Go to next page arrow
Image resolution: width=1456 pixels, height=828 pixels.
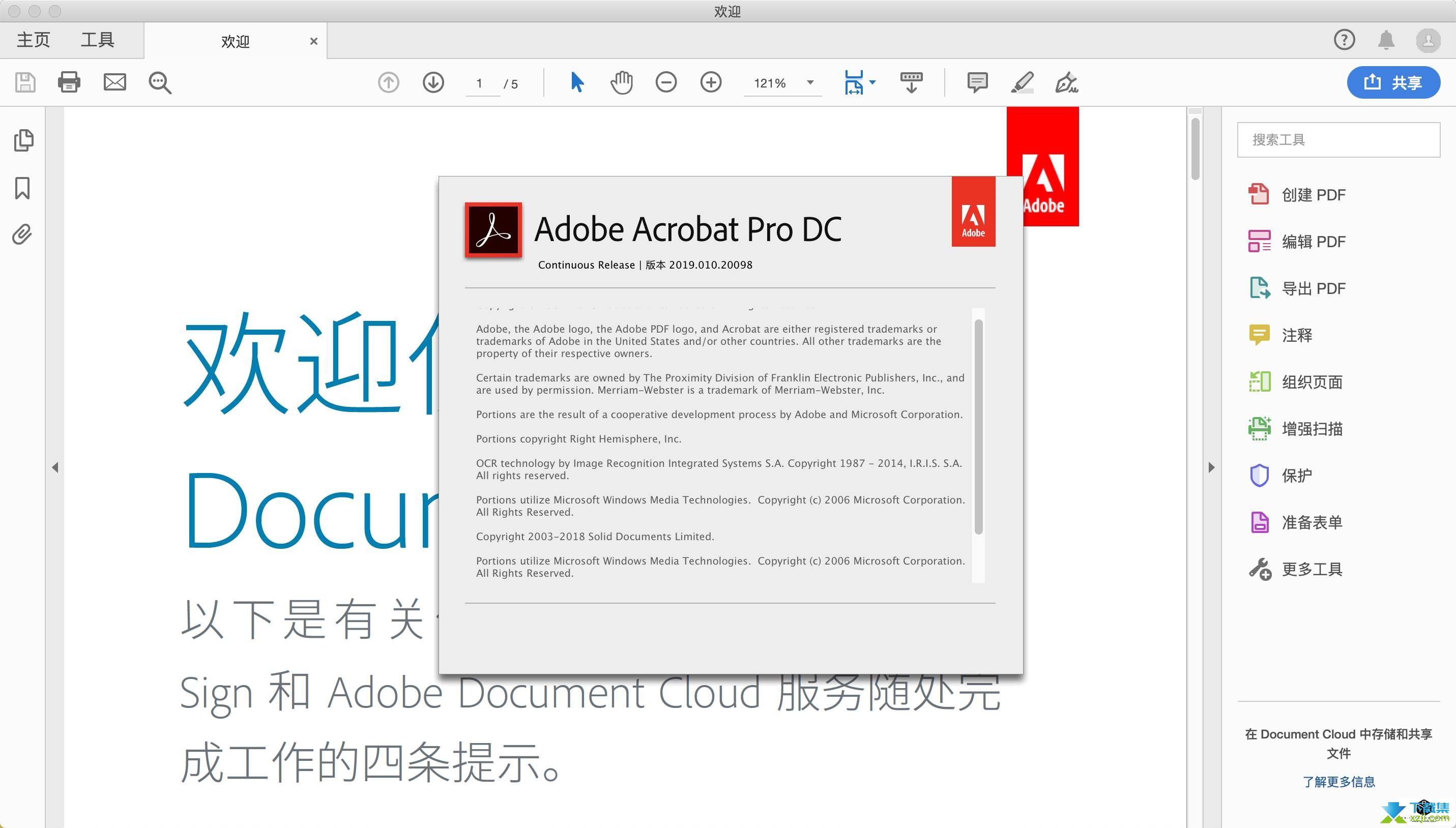[433, 82]
